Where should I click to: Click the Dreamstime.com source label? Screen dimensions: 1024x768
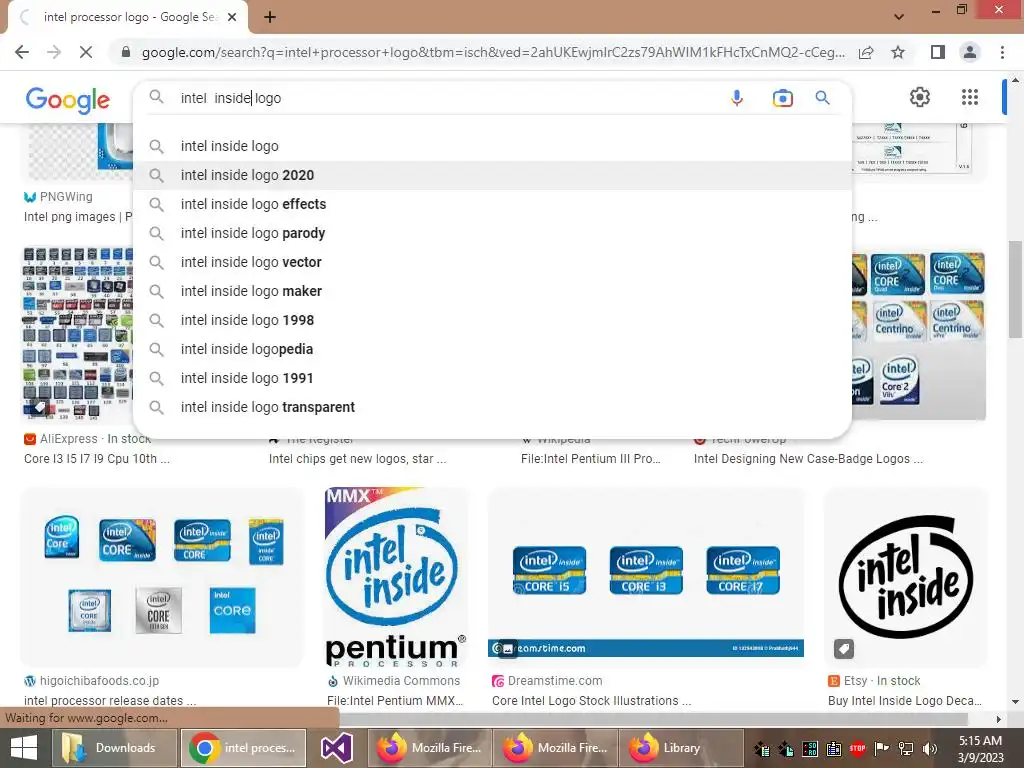555,680
